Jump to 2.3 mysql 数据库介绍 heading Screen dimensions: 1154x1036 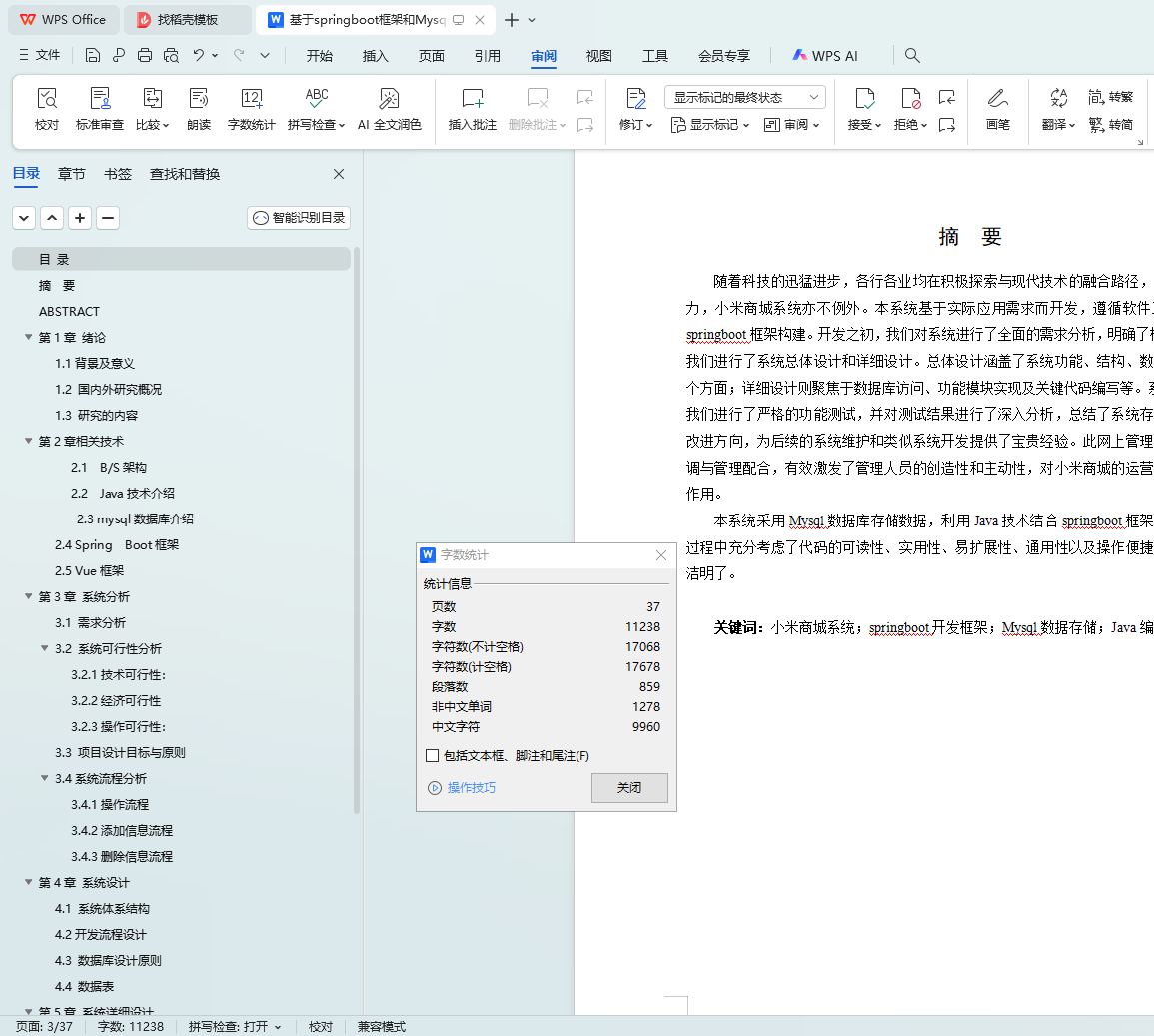point(136,518)
